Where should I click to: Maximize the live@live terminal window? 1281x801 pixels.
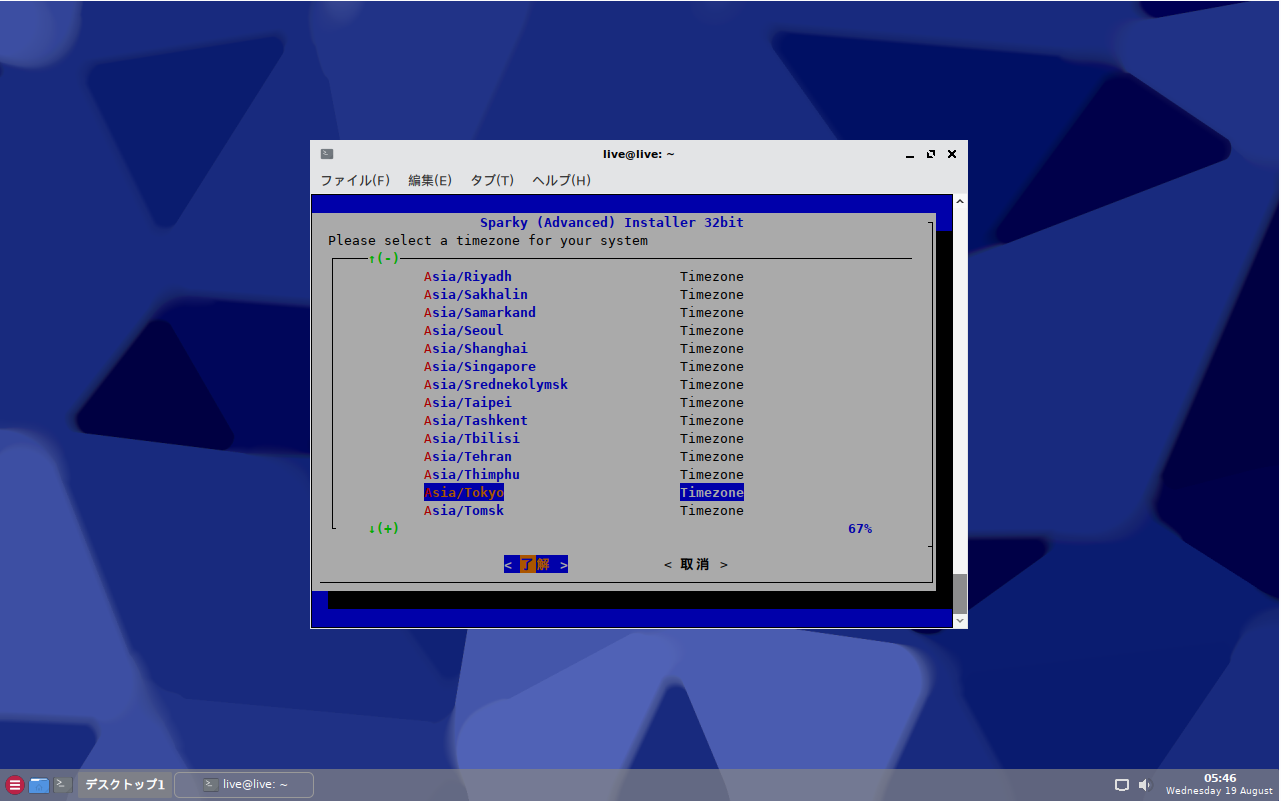coord(931,154)
